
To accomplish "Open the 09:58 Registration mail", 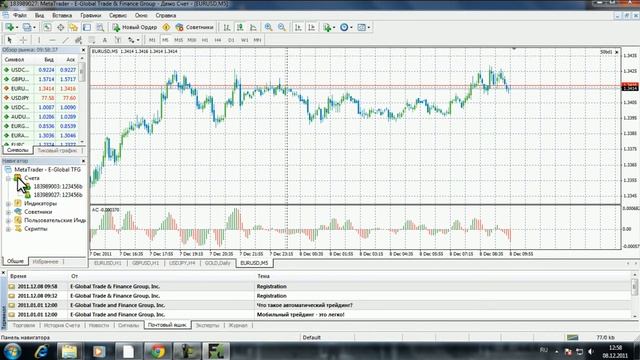I will (320, 287).
